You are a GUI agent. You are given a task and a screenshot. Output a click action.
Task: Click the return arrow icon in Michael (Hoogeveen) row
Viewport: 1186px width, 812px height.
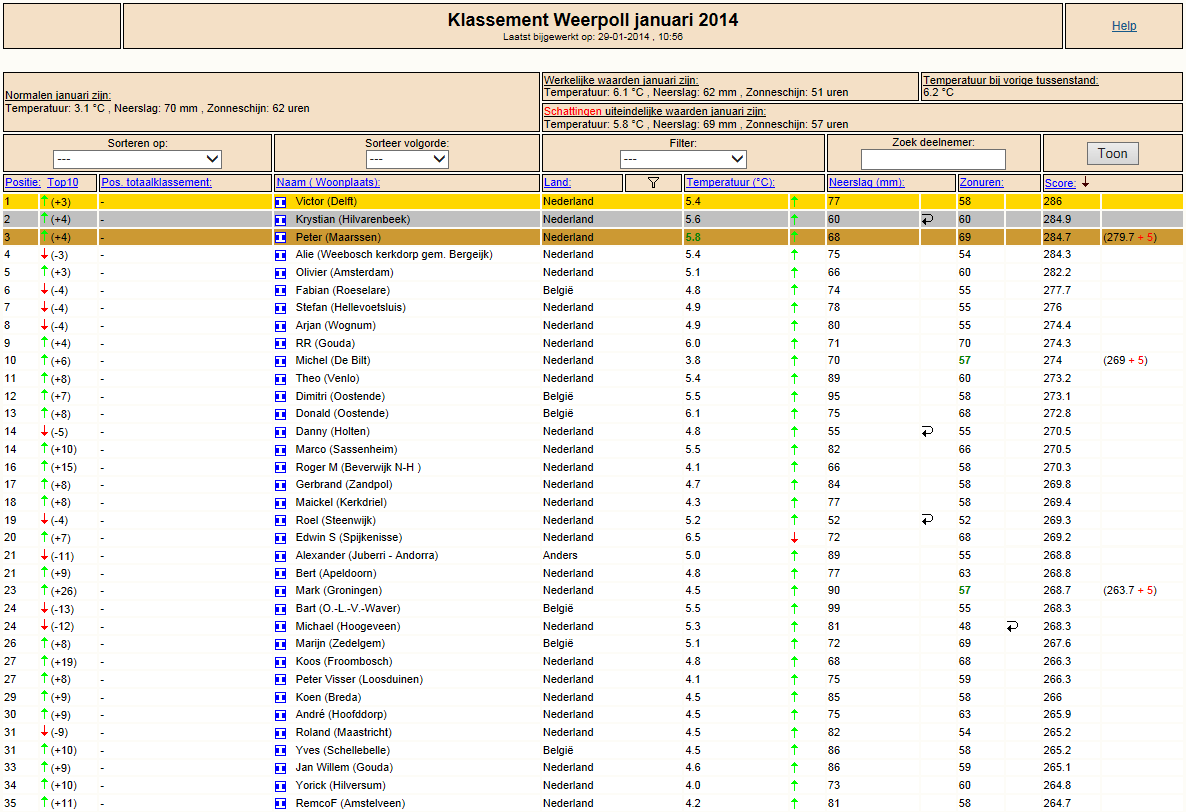1012,626
